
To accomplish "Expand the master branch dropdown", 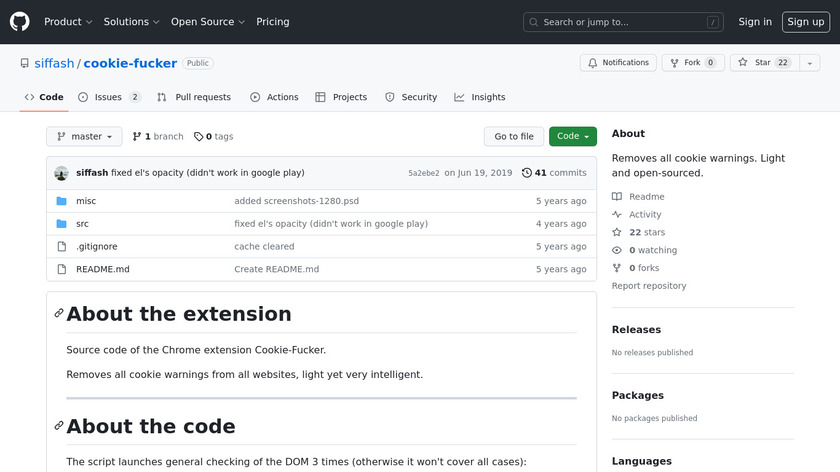I will click(84, 137).
